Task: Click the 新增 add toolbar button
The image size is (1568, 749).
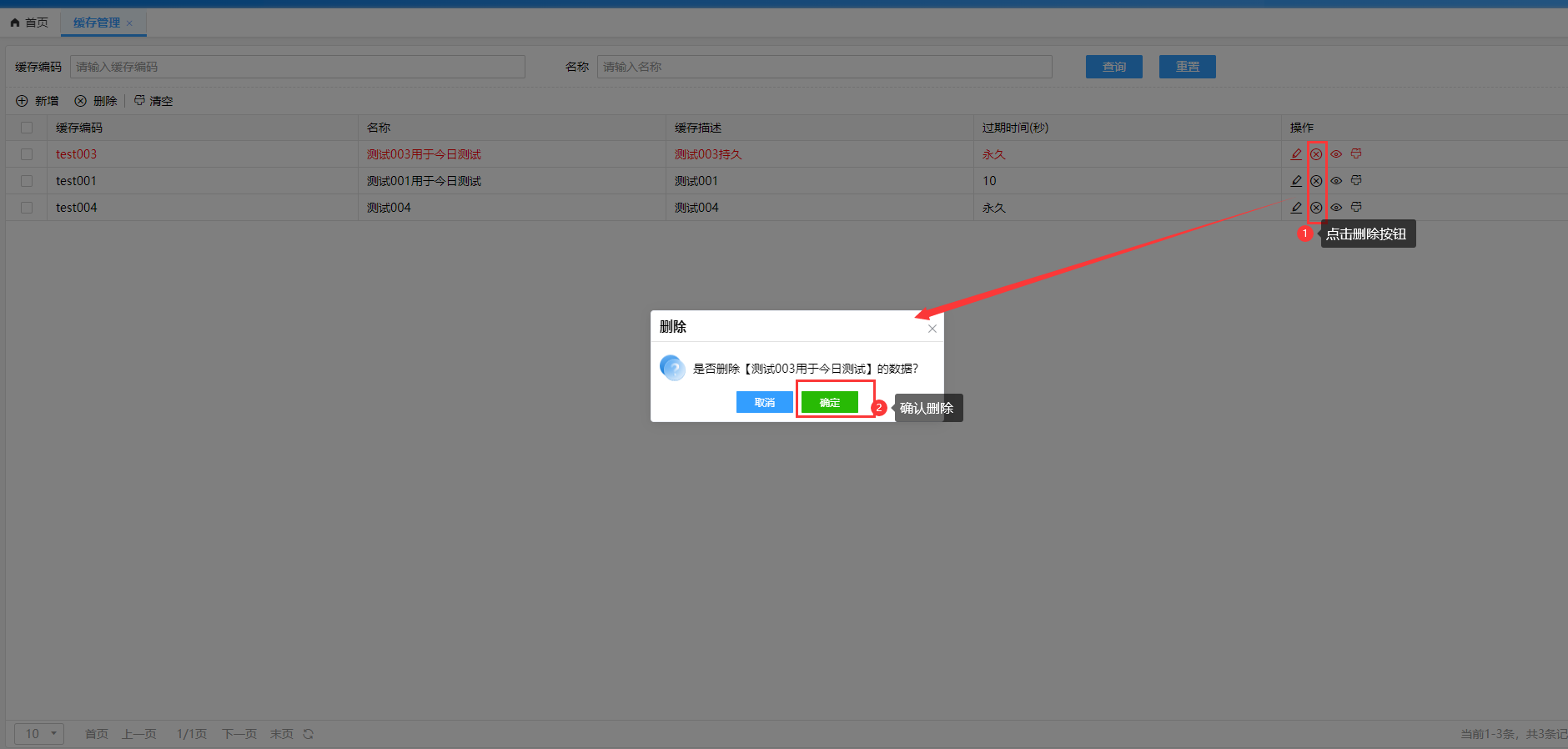Action: coord(38,101)
